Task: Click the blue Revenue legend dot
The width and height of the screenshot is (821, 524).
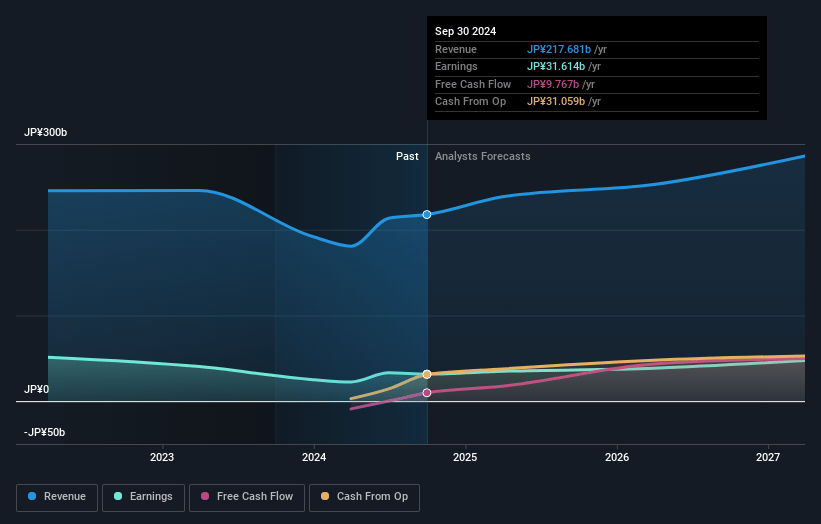Action: coord(32,496)
